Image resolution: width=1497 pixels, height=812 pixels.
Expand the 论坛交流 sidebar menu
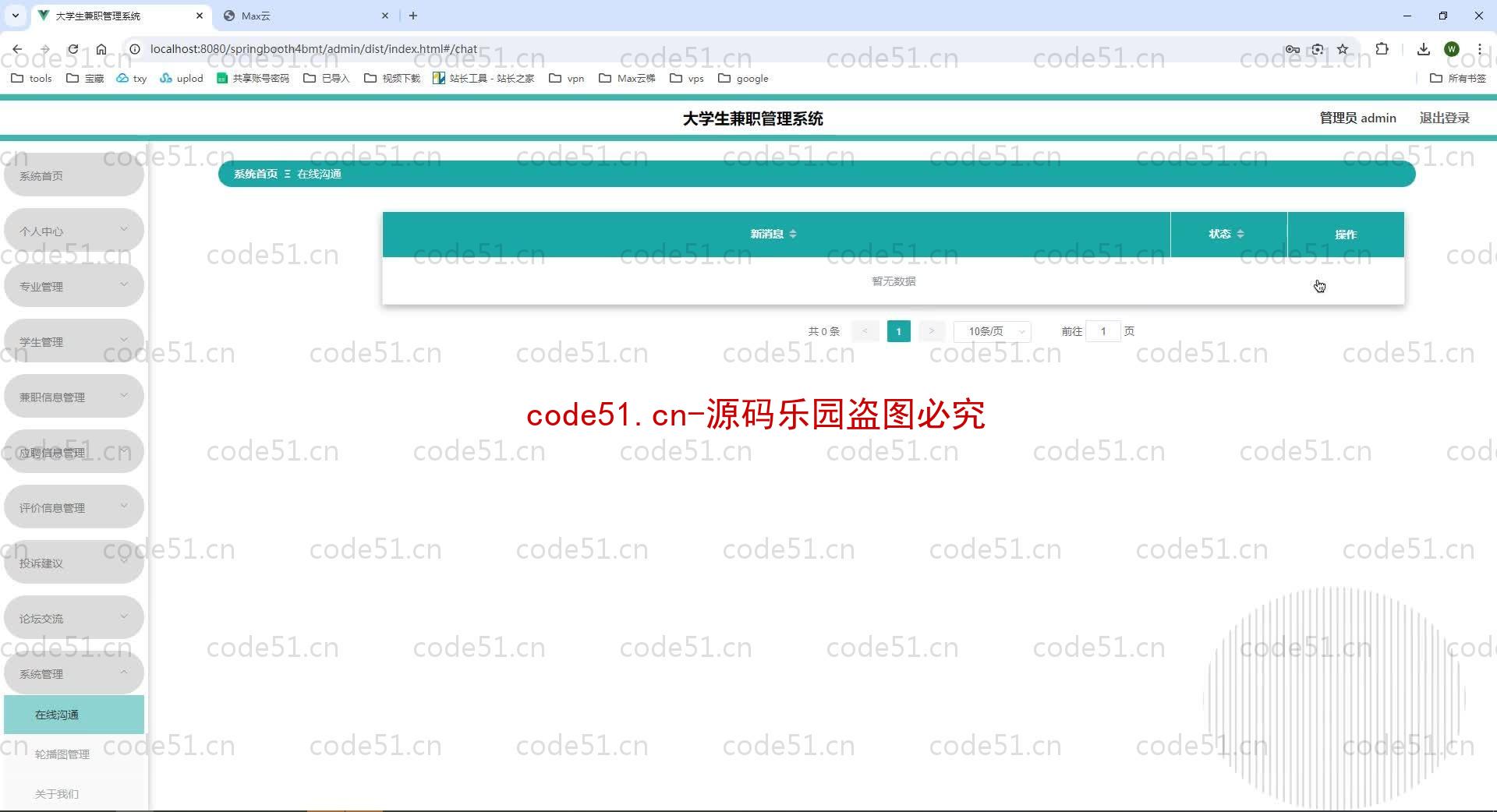[x=74, y=618]
